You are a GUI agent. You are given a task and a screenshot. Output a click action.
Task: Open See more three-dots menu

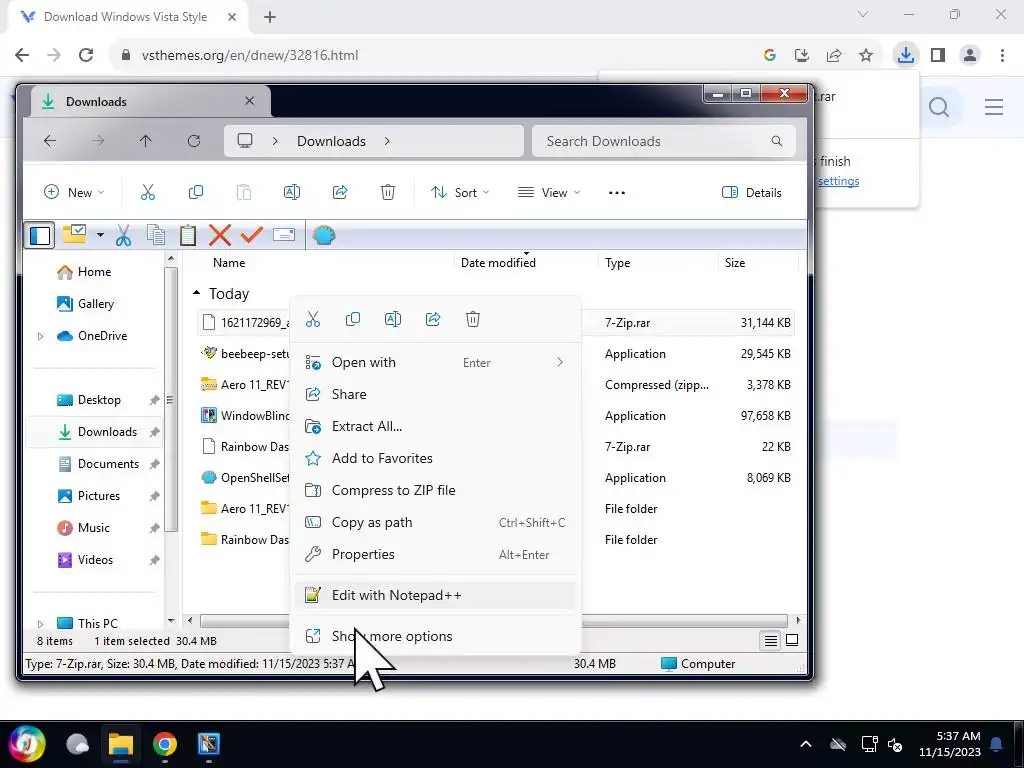617,193
